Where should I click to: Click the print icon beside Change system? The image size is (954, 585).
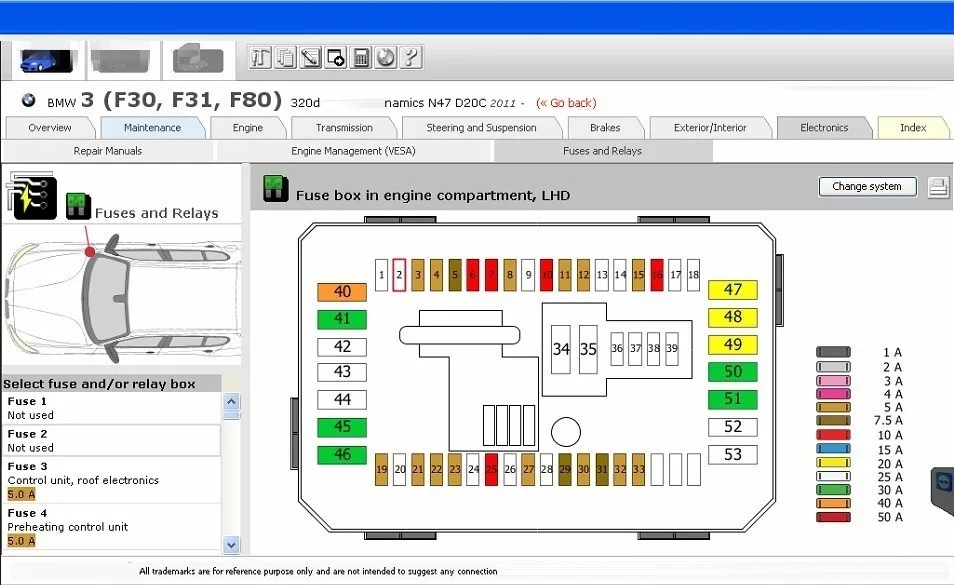(x=938, y=187)
